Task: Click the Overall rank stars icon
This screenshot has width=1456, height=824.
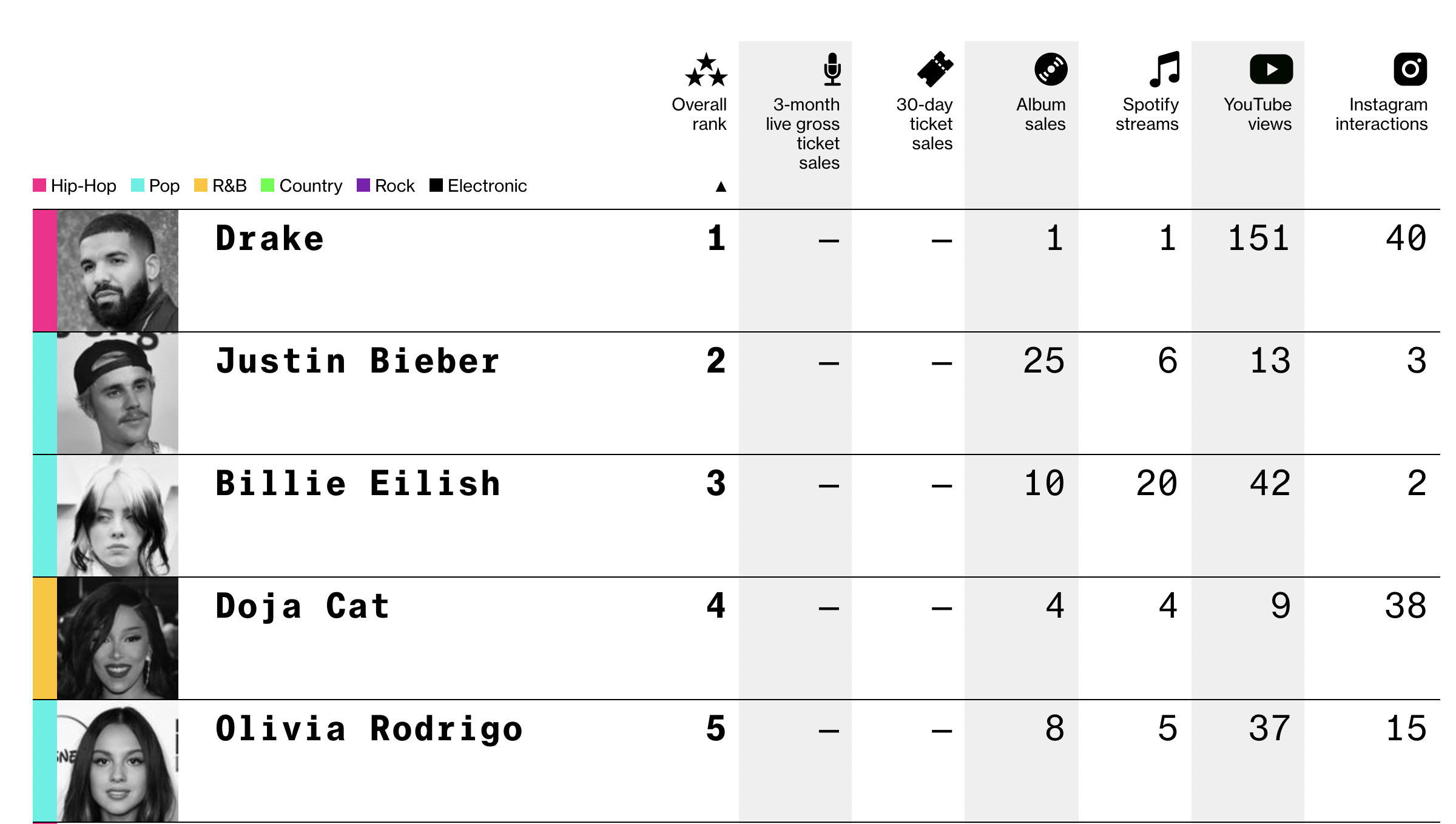Action: point(706,70)
